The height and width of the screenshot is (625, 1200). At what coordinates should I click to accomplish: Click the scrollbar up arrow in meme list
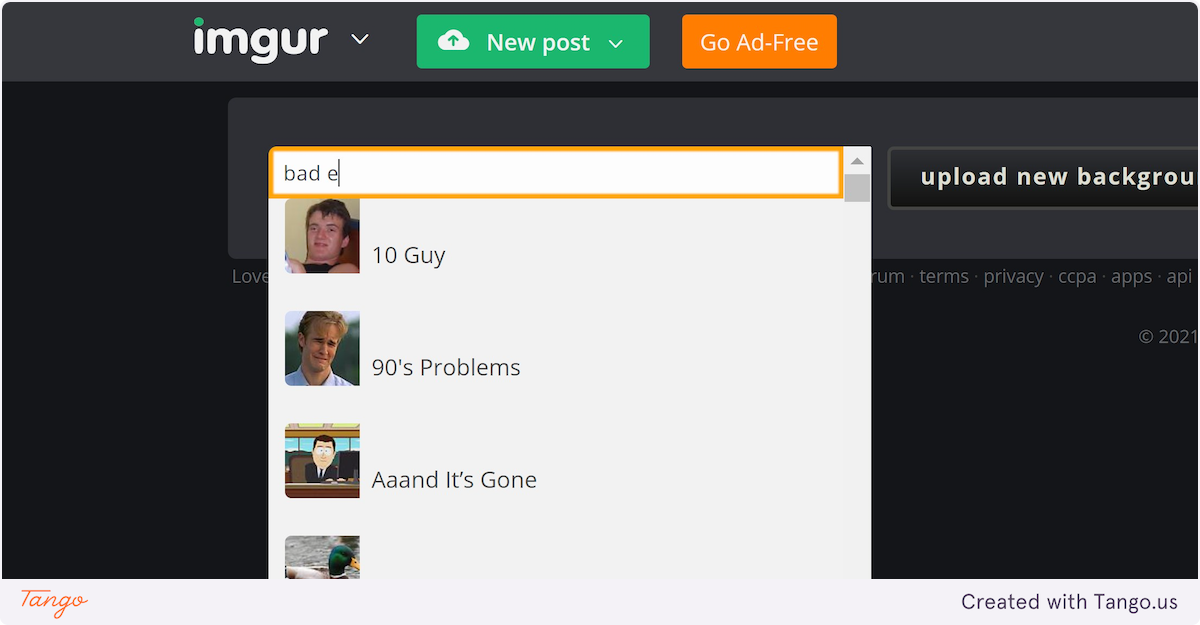[x=857, y=161]
